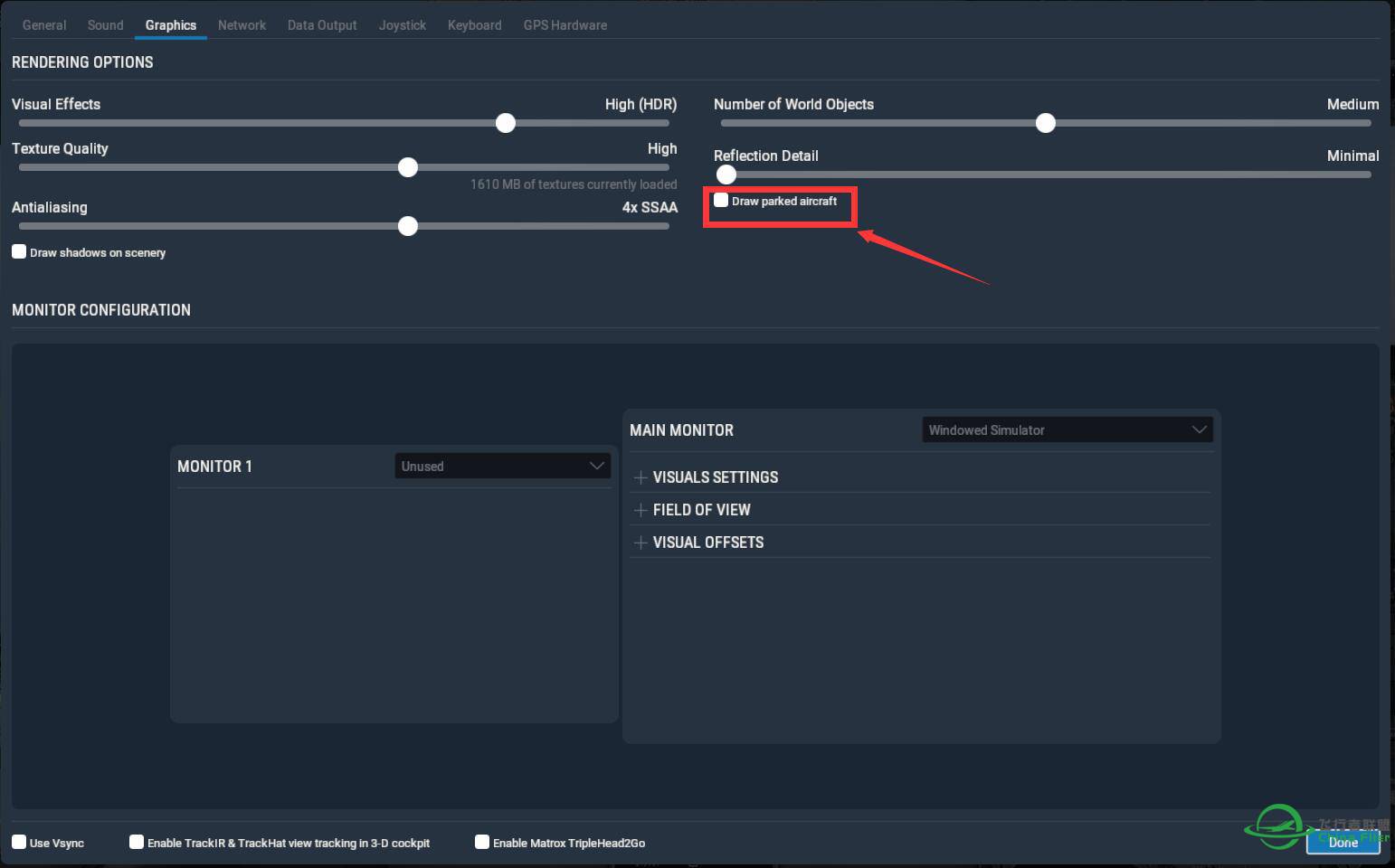
Task: Click the Minimal reflection detail value
Action: 1352,156
